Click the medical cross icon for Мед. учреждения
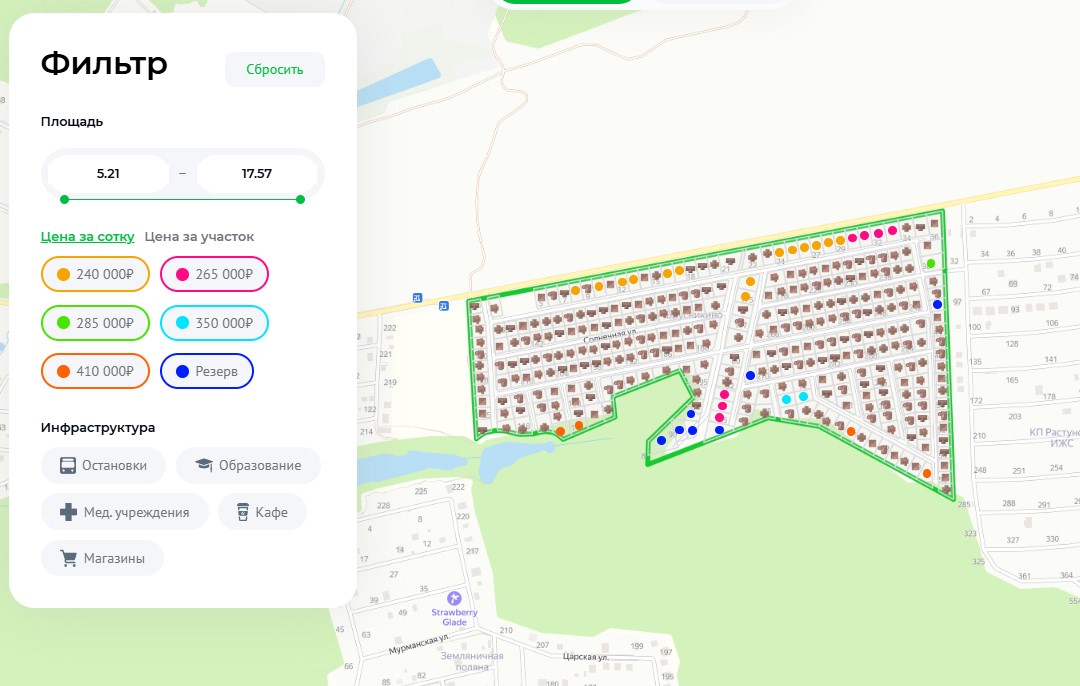The height and width of the screenshot is (686, 1080). [68, 512]
